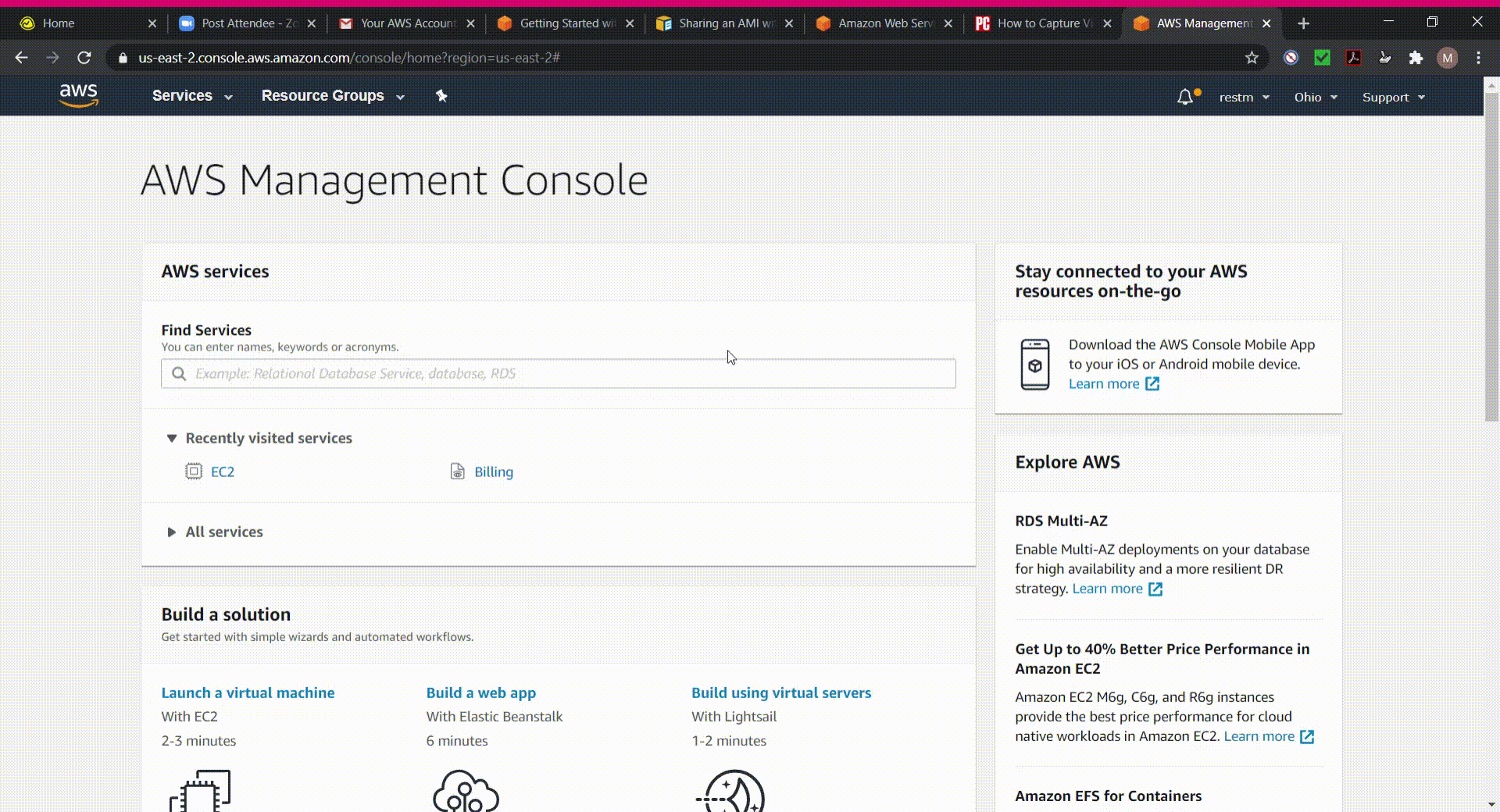The image size is (1500, 812).
Task: Bookmark this page with star icon
Action: tap(1252, 58)
